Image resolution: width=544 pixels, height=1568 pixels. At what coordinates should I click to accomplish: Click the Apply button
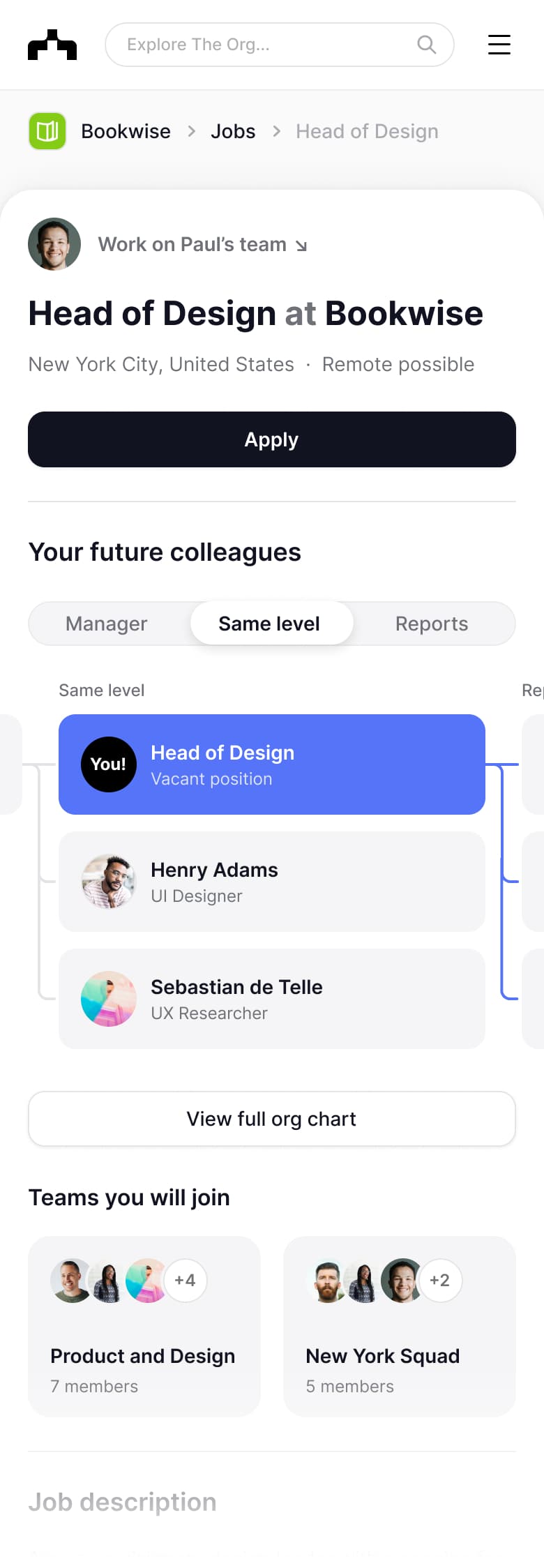272,439
